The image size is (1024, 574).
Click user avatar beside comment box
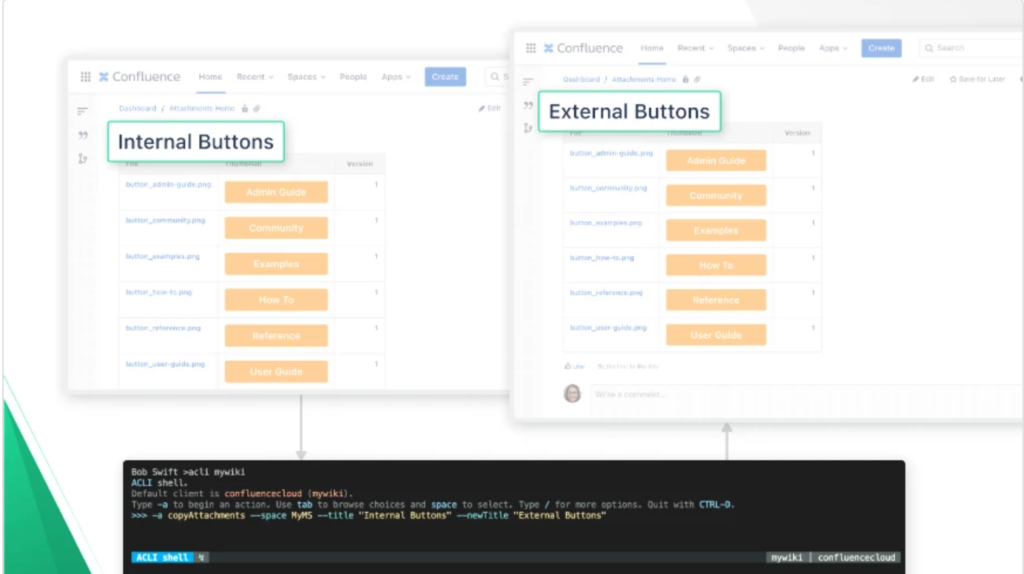tap(572, 393)
